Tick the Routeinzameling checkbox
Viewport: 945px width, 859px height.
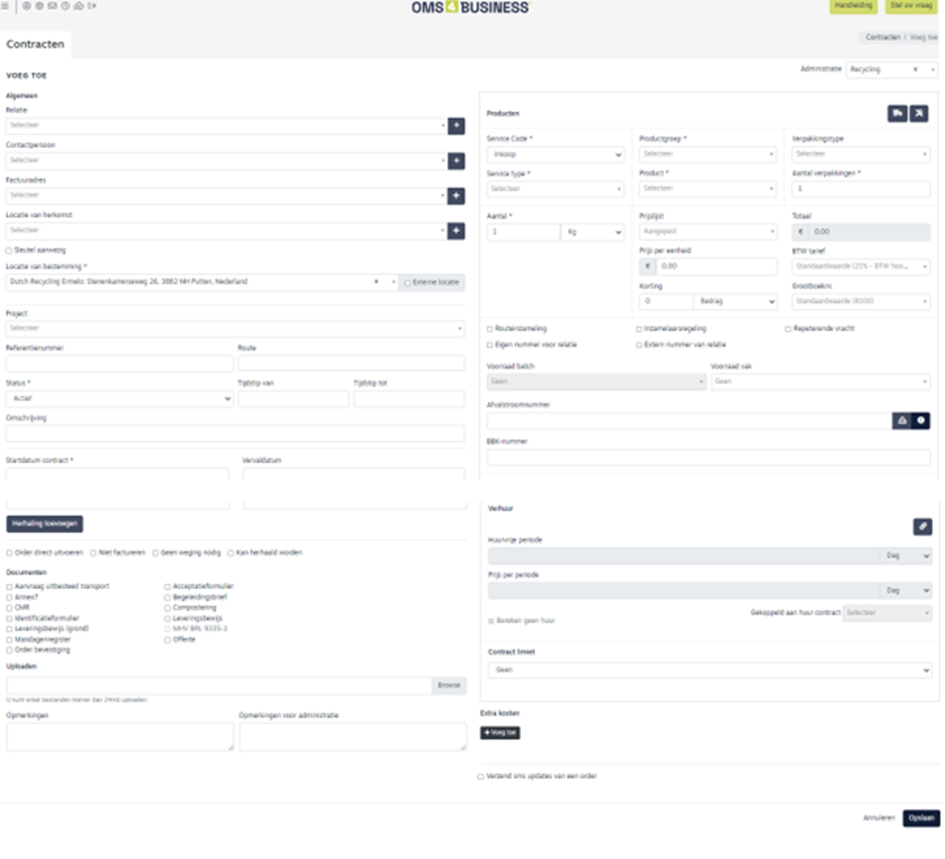pyautogui.click(x=490, y=329)
